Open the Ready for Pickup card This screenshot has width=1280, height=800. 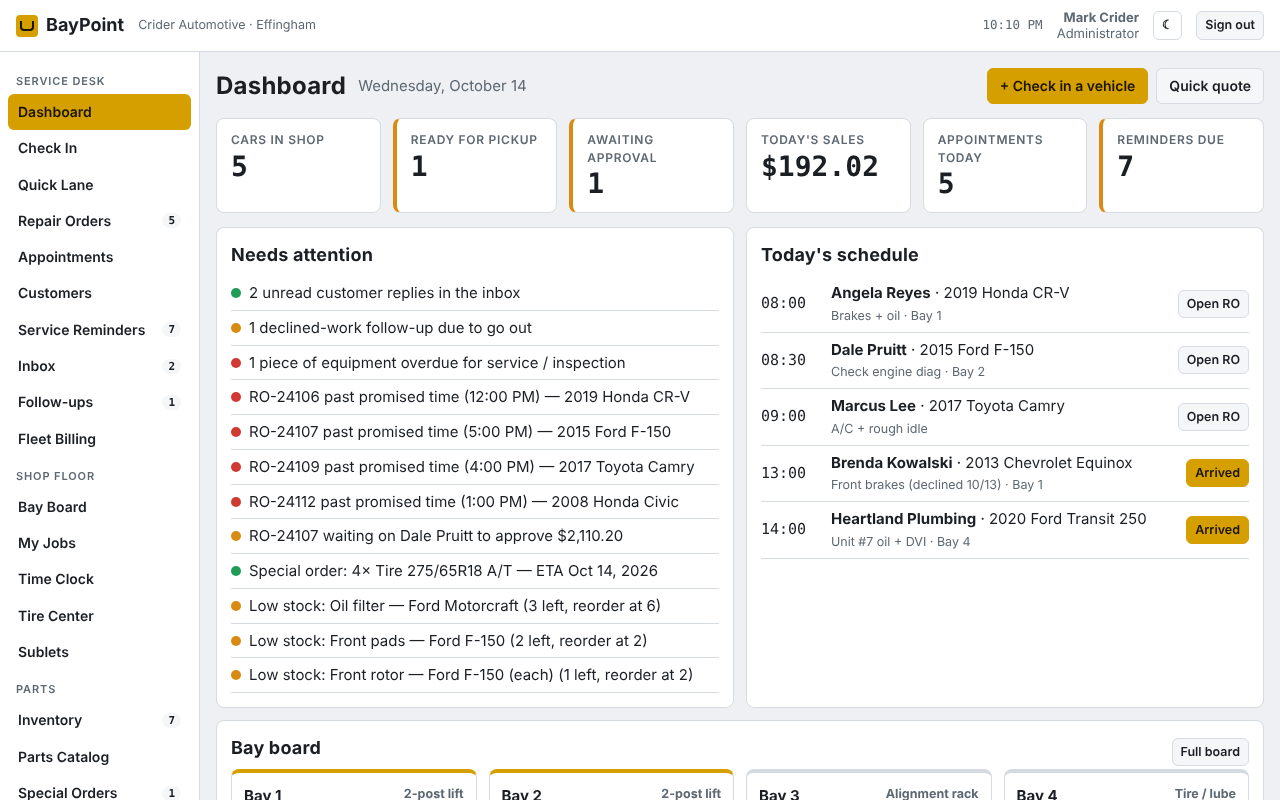click(x=475, y=166)
